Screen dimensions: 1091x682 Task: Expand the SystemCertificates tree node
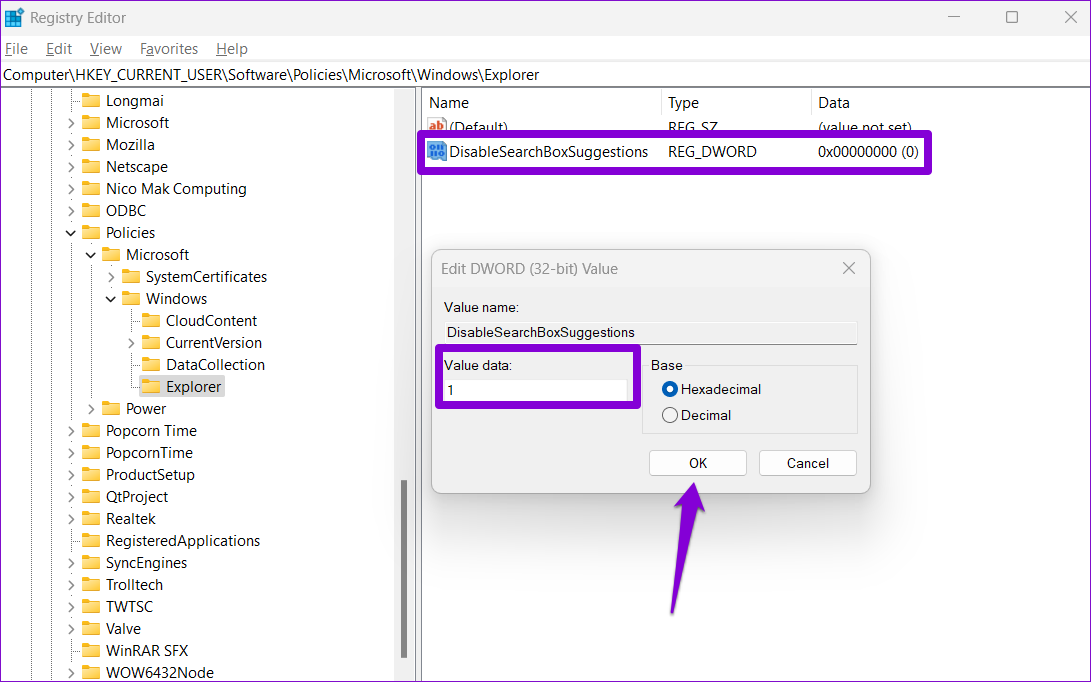[111, 277]
